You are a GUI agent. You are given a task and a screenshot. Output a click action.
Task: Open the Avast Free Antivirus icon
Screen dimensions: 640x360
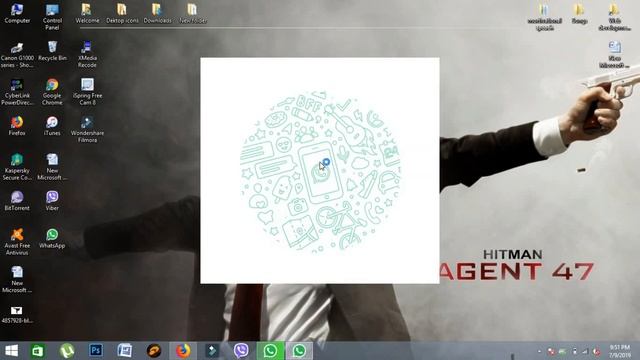pos(17,242)
